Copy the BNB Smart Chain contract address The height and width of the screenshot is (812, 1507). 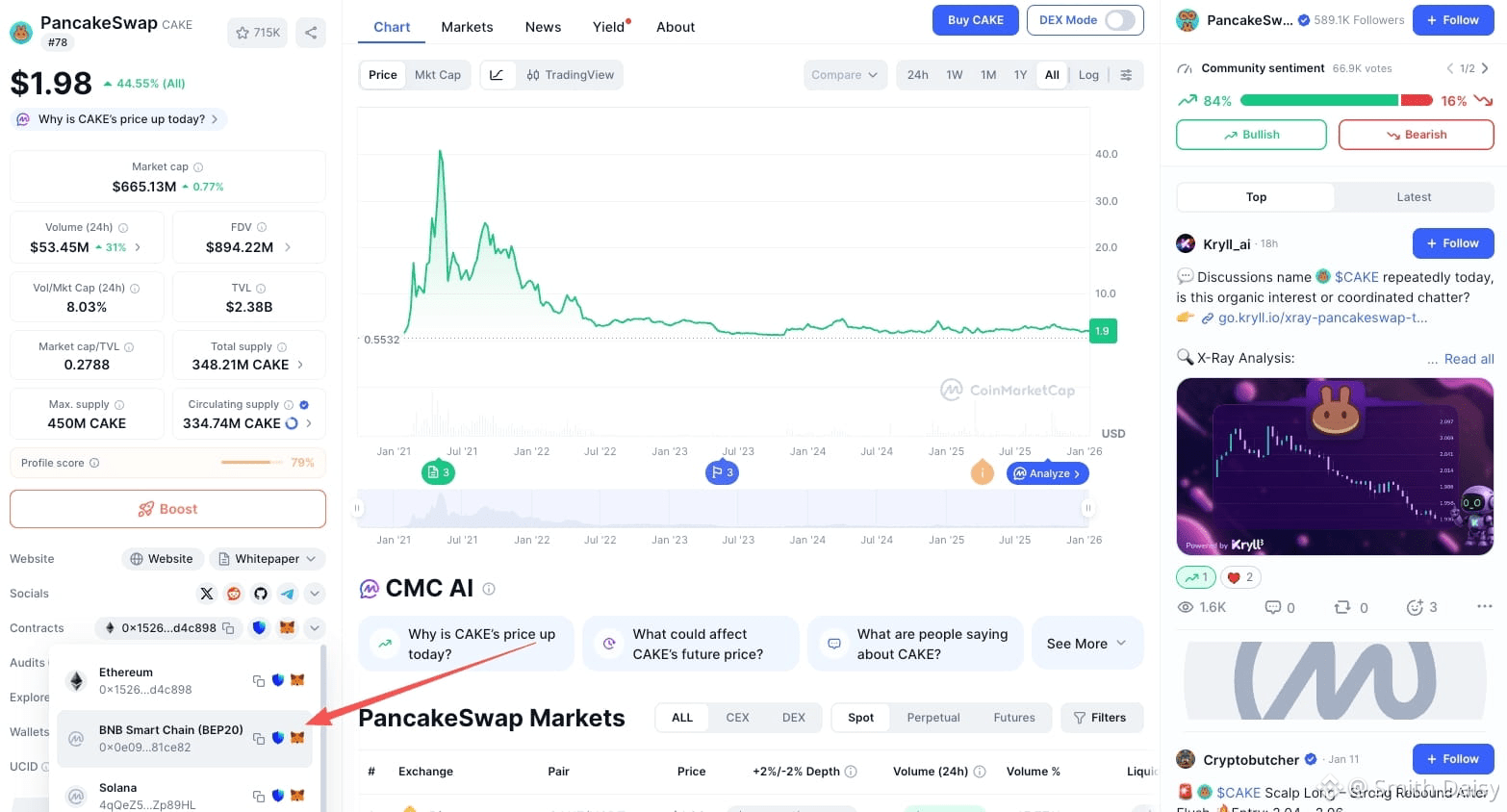point(259,738)
